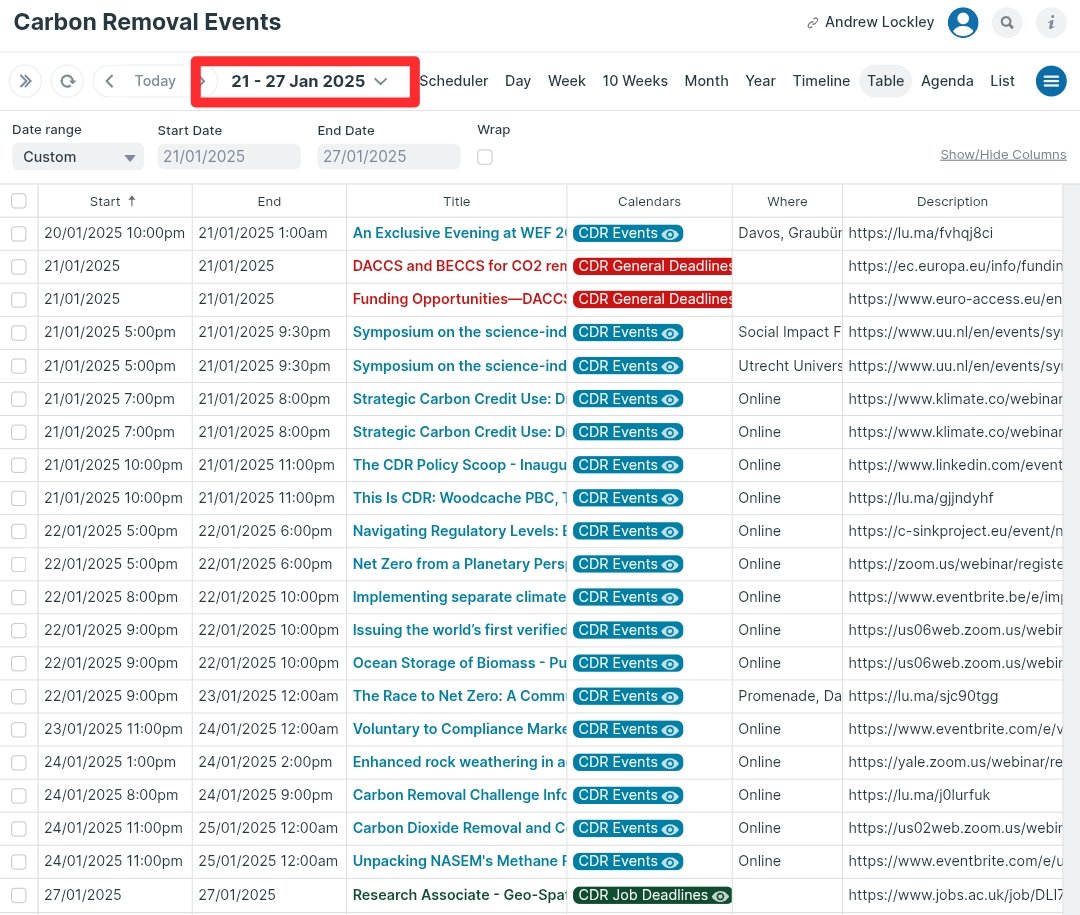Go to previous date range arrow
This screenshot has width=1080, height=915.
(x=109, y=81)
